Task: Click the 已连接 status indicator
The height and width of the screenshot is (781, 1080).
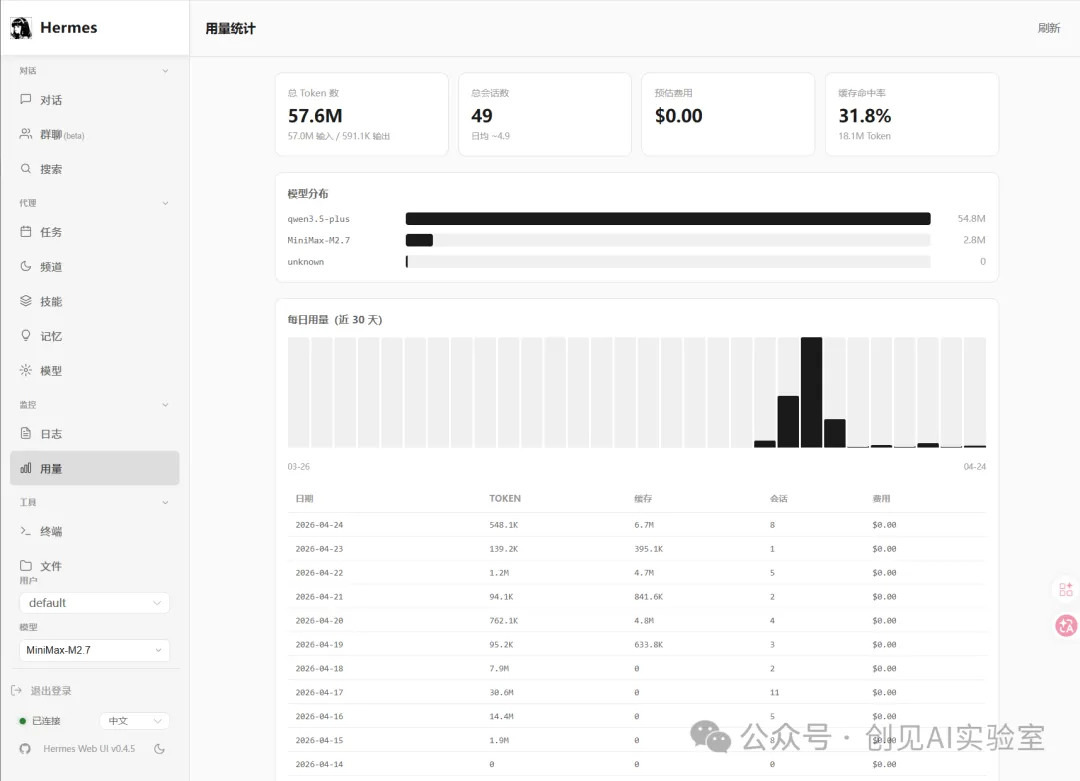Action: [x=40, y=721]
